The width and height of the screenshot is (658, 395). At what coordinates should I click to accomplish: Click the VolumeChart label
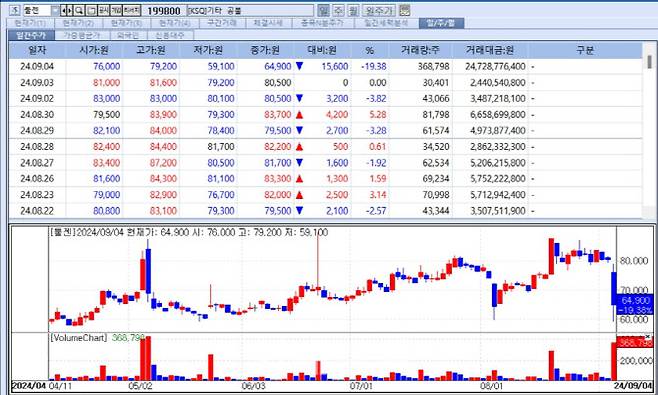click(79, 338)
